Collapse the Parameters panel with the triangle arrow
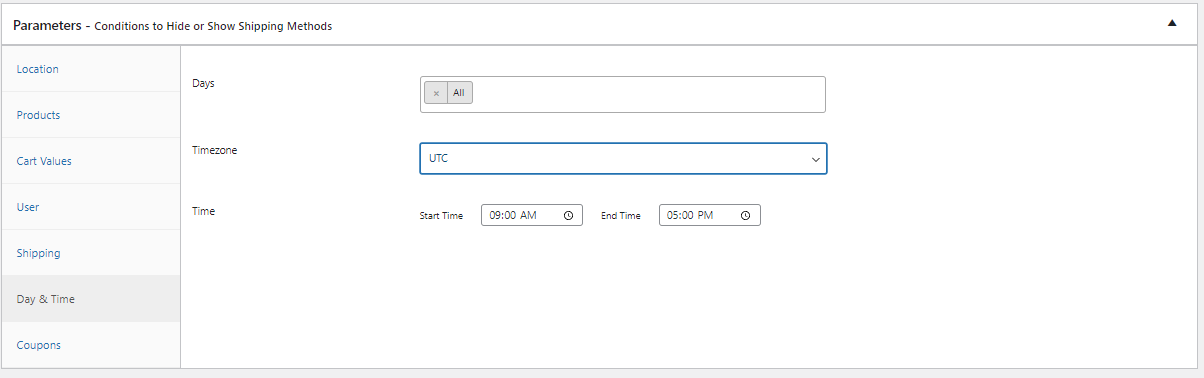This screenshot has width=1204, height=378. [x=1172, y=24]
